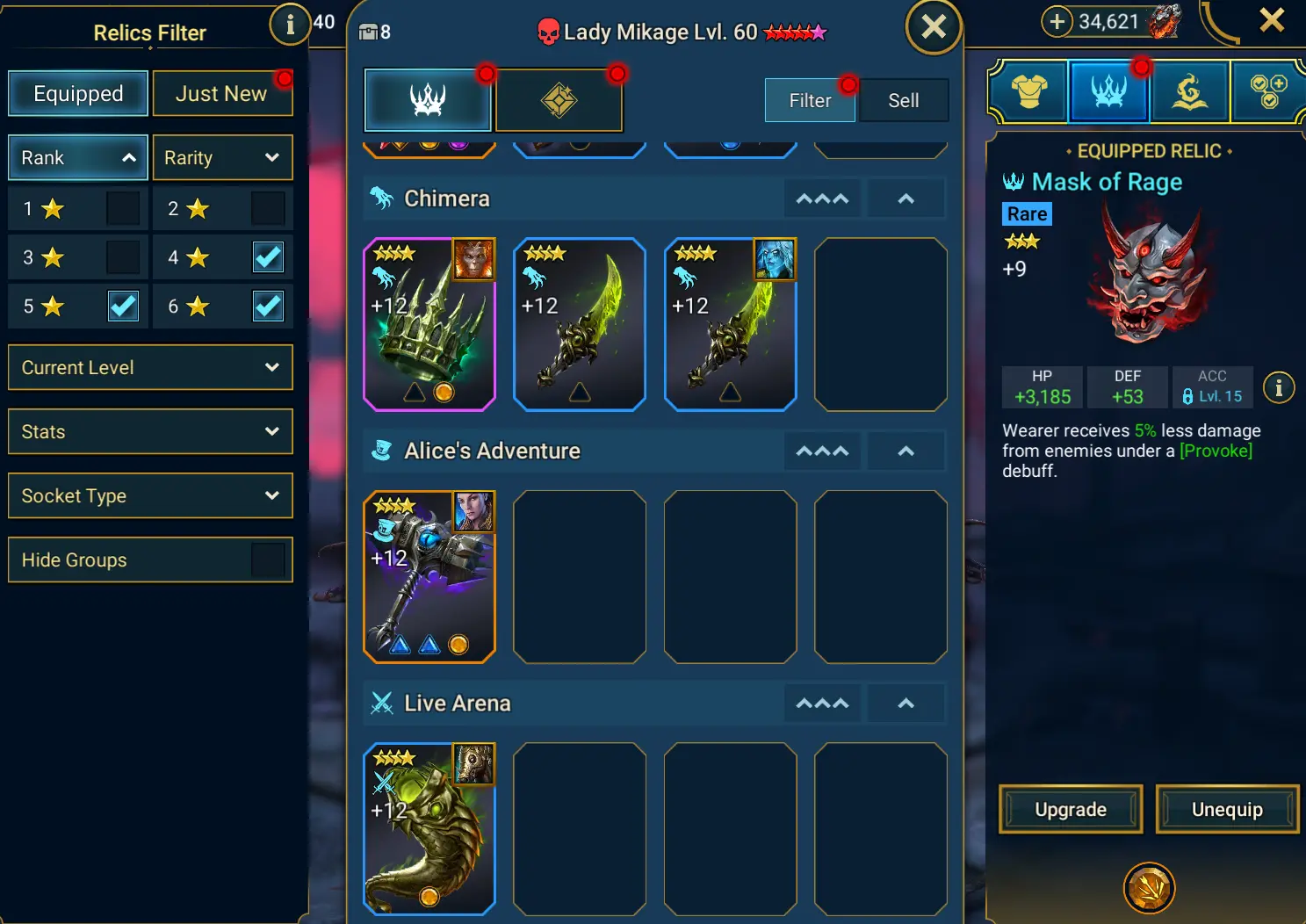The image size is (1306, 924).
Task: Click the info icon beside ACC stat
Action: click(x=1279, y=387)
